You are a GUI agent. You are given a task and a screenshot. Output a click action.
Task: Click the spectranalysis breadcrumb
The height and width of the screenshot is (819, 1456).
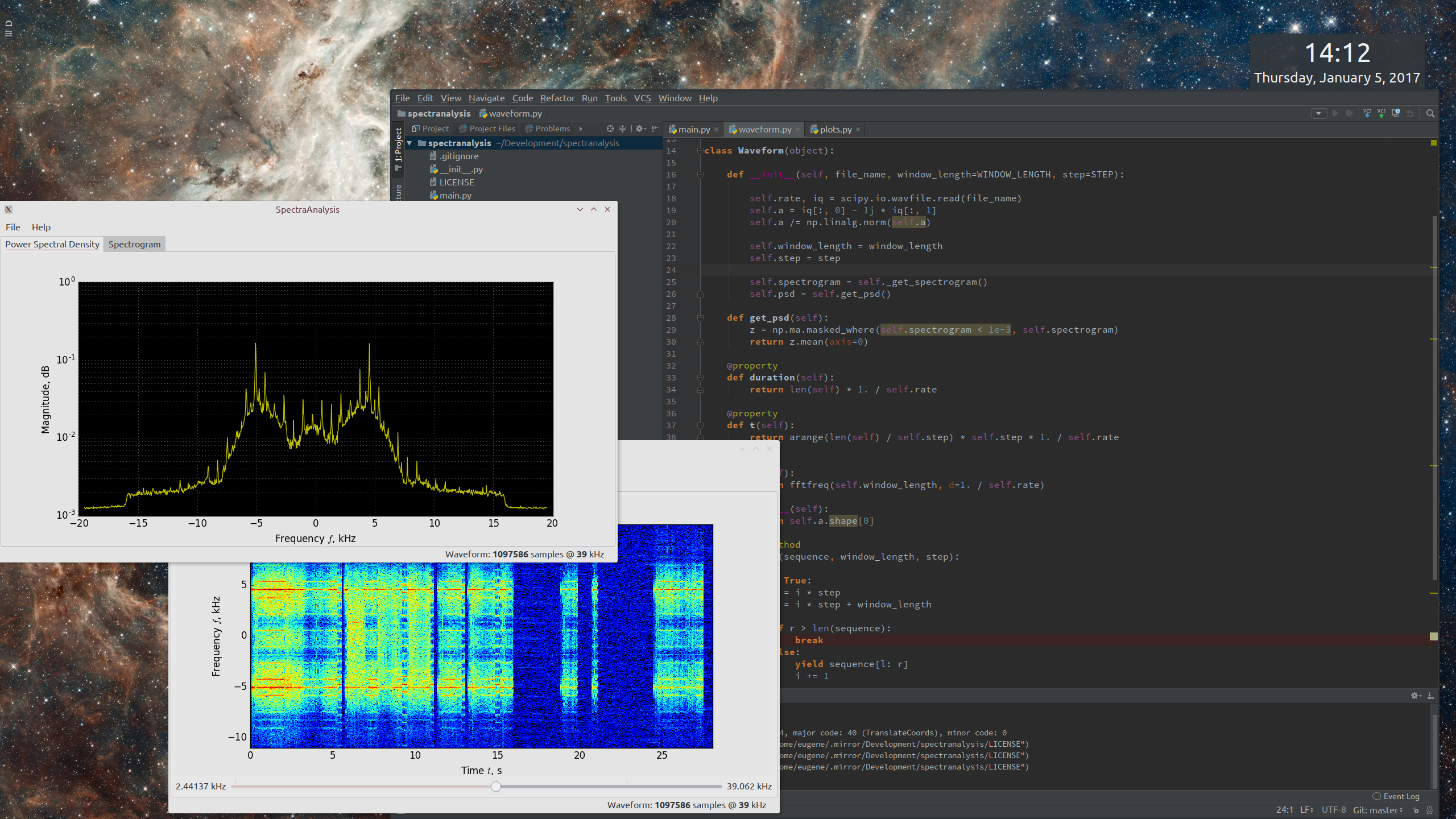[435, 114]
